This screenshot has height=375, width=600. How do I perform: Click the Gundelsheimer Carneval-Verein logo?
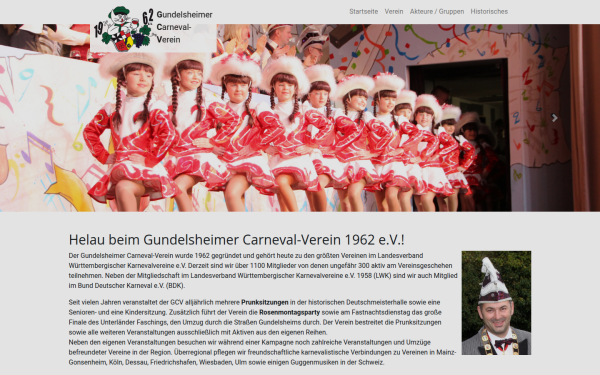[153, 28]
